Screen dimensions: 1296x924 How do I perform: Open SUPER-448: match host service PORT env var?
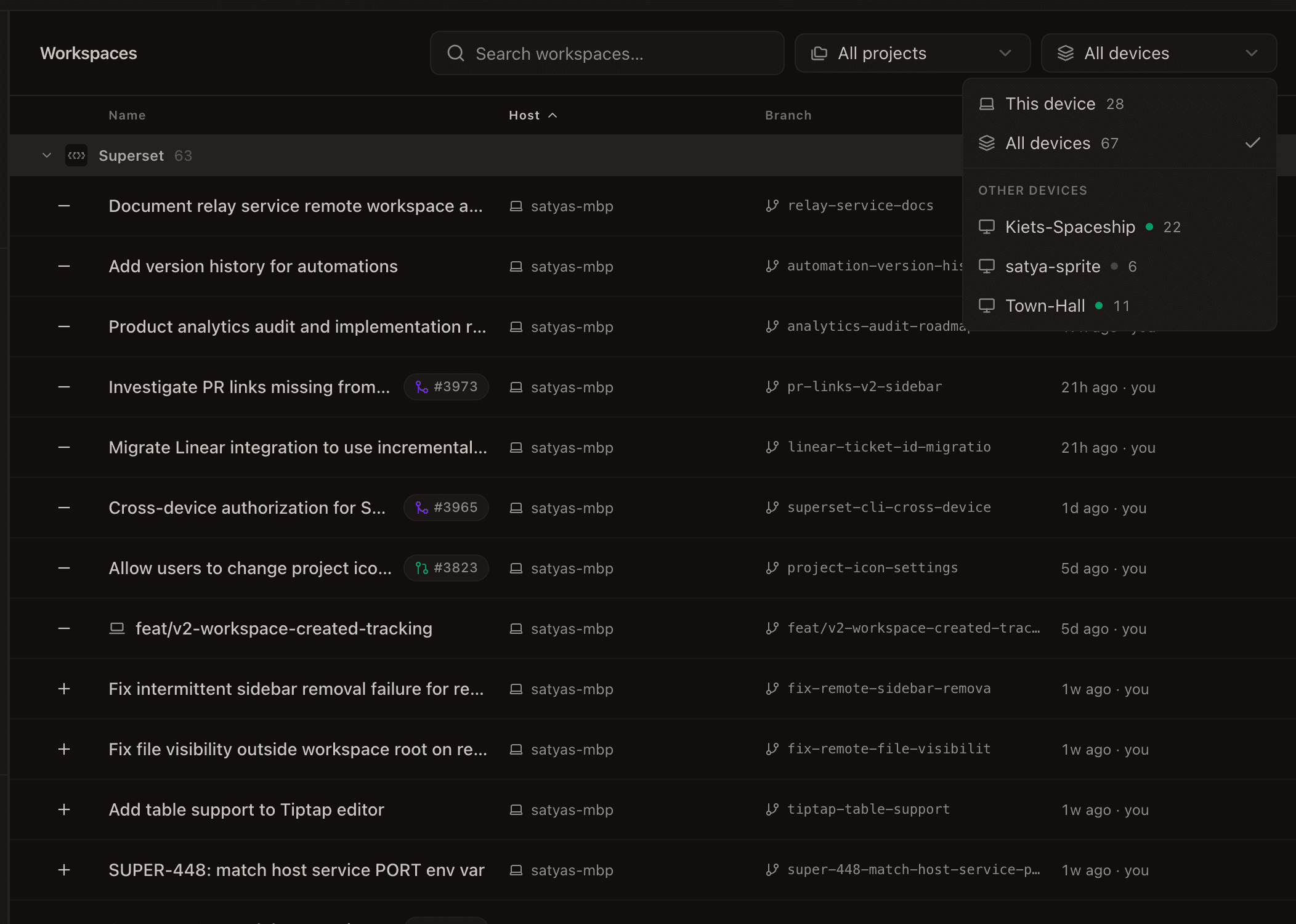point(296,870)
